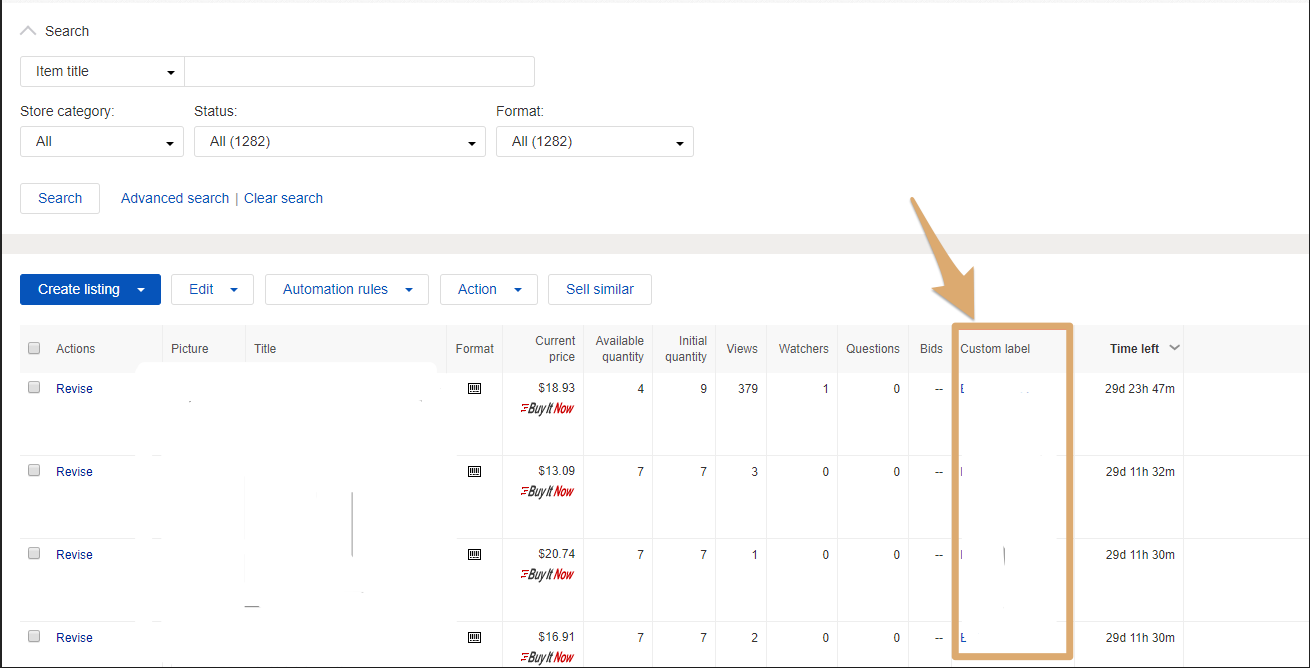Click the Time left sort arrow icon
The image size is (1310, 668).
pos(1174,348)
